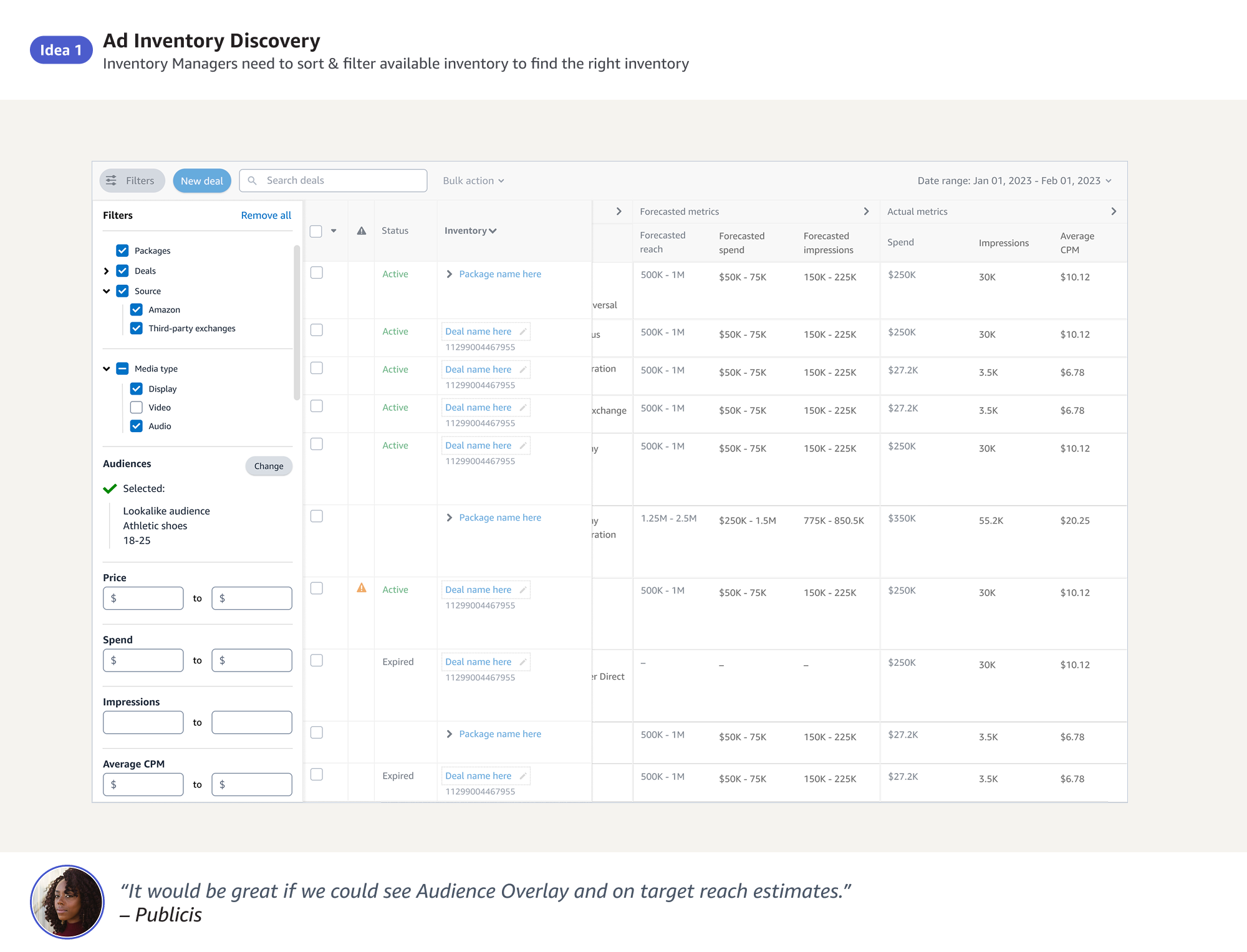
Task: Check the select-all checkbox in the table header
Action: pyautogui.click(x=316, y=230)
